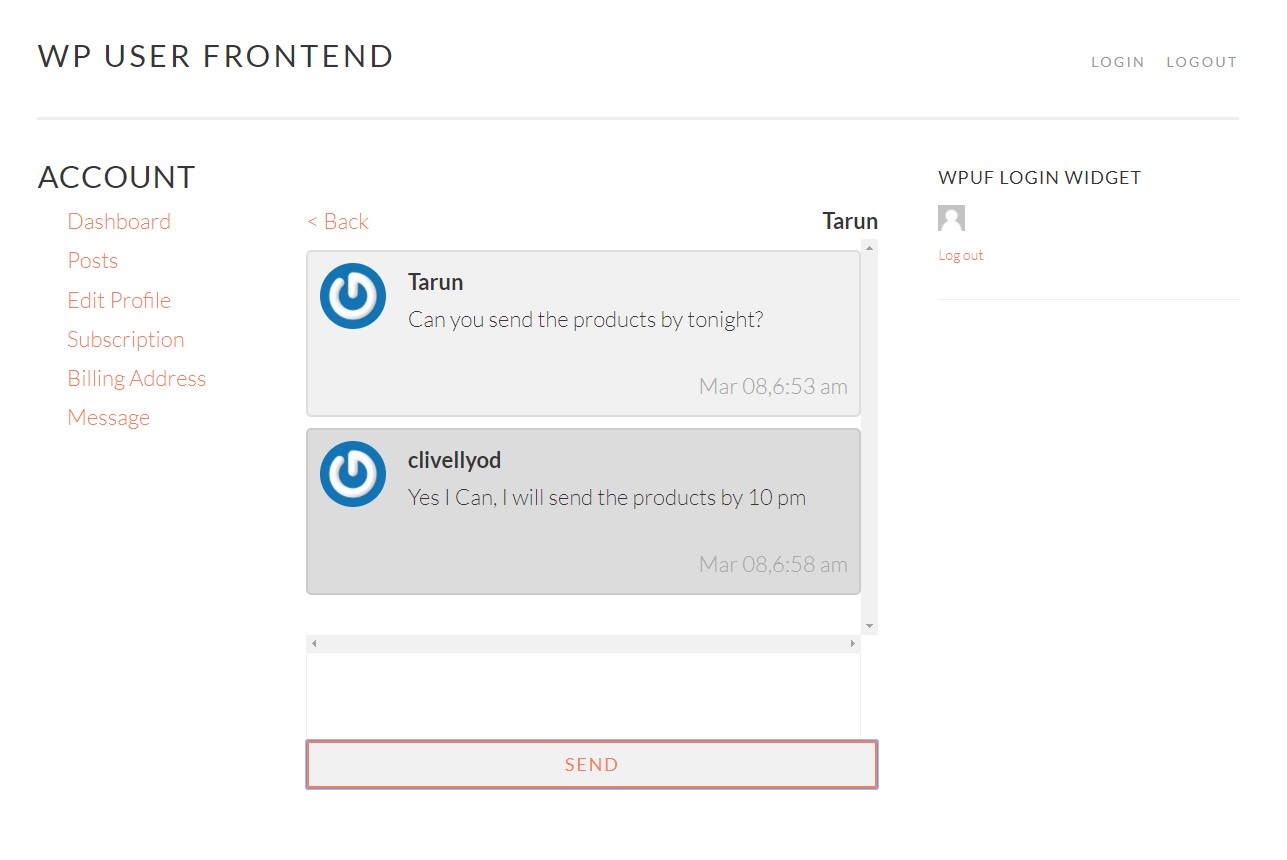1287x860 pixels.
Task: Select the Message section
Action: (108, 417)
